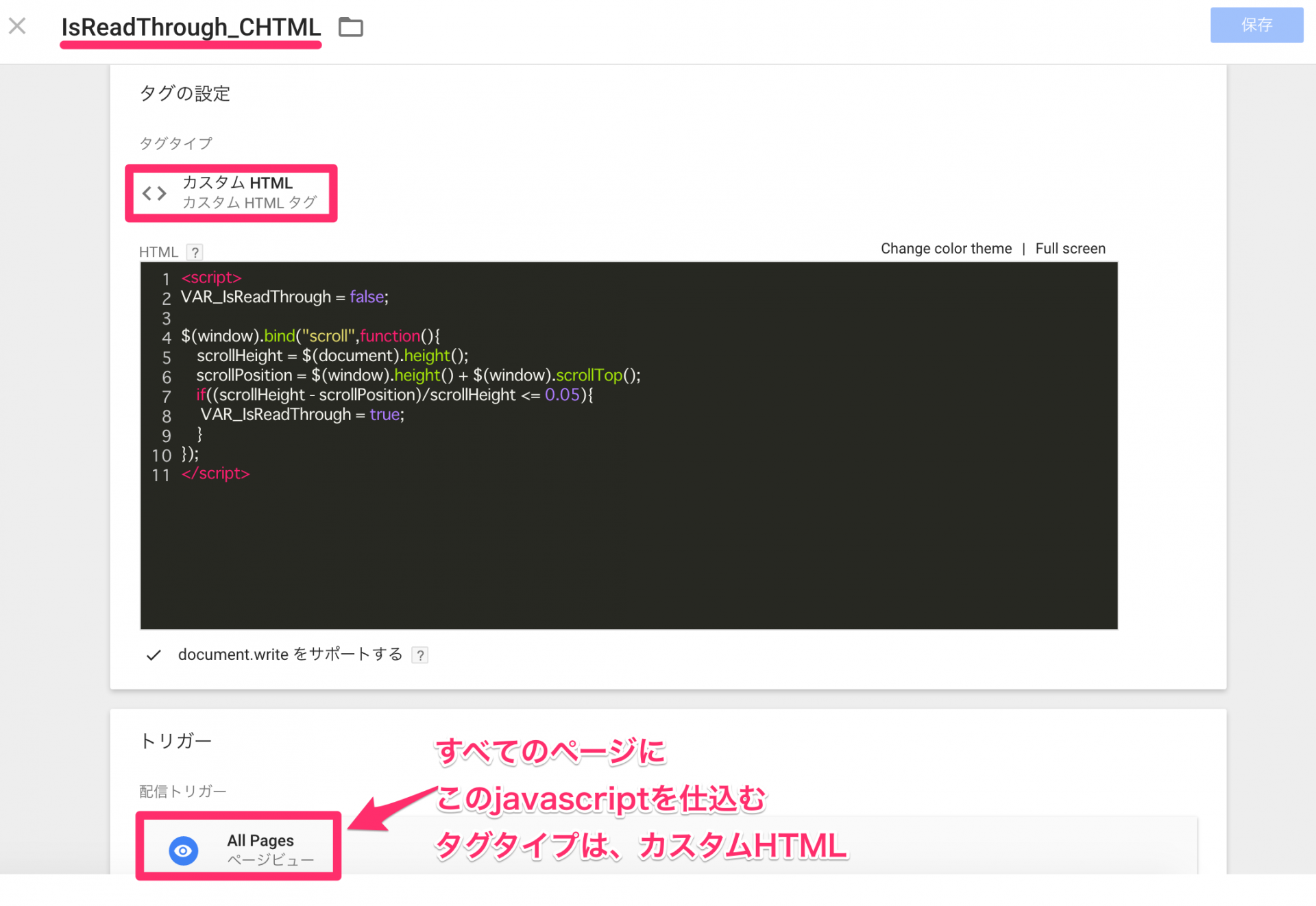Click the タグタイプ label
The height and width of the screenshot is (906, 1316).
(x=175, y=143)
